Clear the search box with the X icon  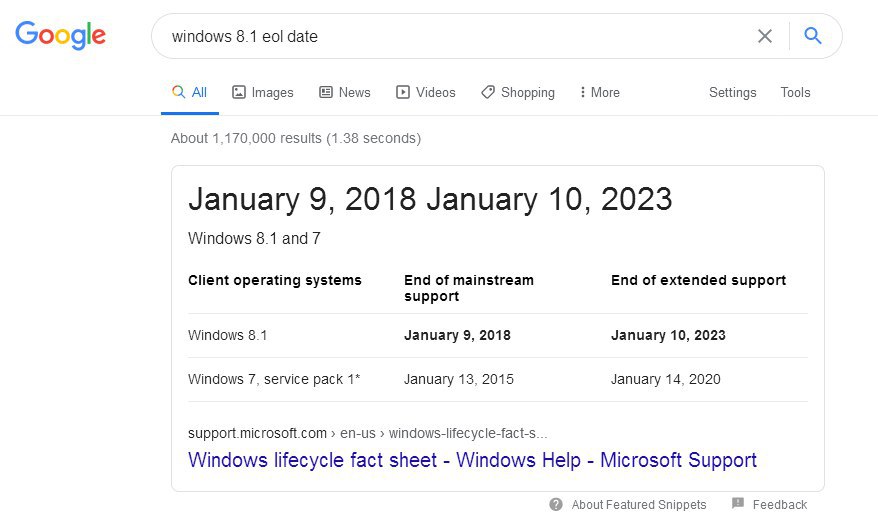[x=764, y=36]
